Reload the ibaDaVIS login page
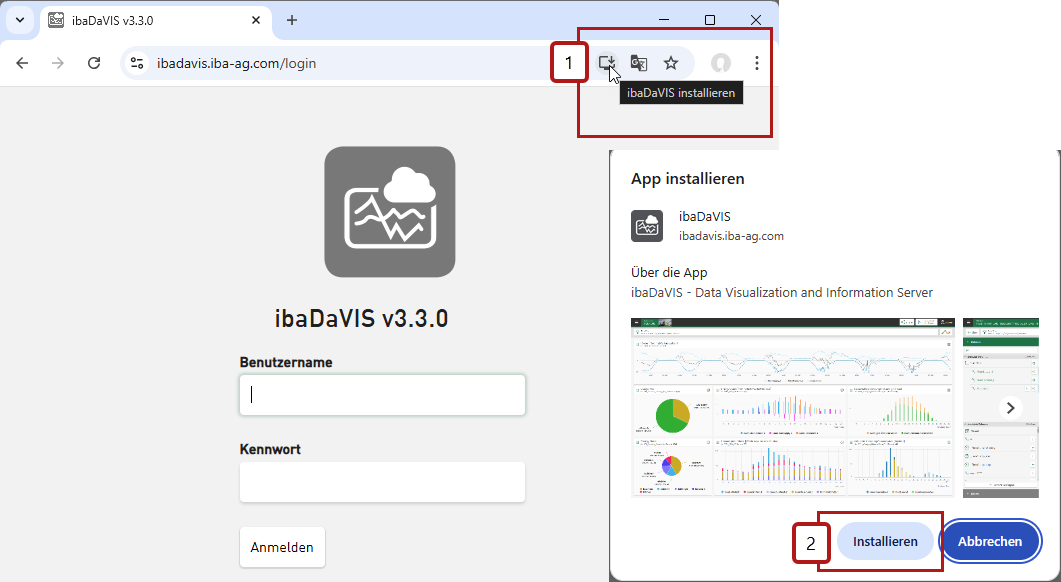Screen dimensions: 1061x582 94,63
